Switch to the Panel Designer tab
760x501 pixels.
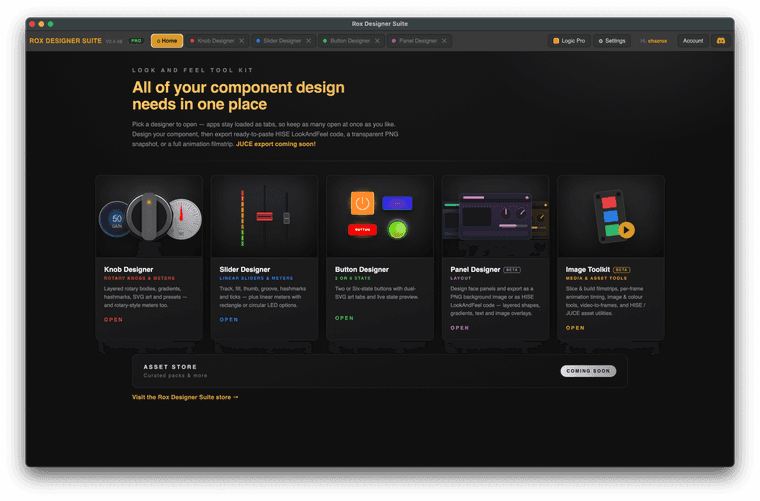pos(418,41)
